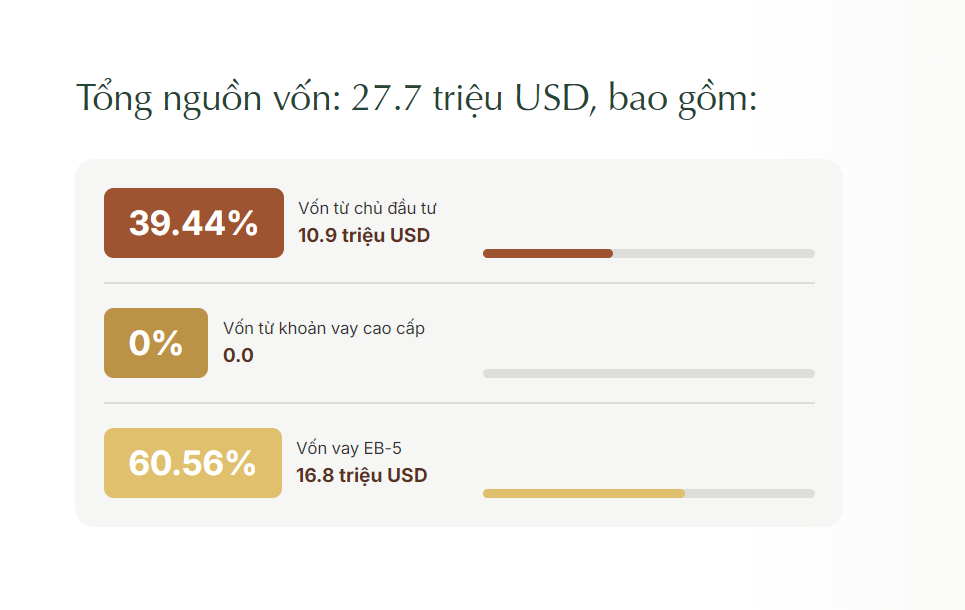965x610 pixels.
Task: Click the 'Vốn từ khoản vay cao cấp' label
Action: click(324, 329)
